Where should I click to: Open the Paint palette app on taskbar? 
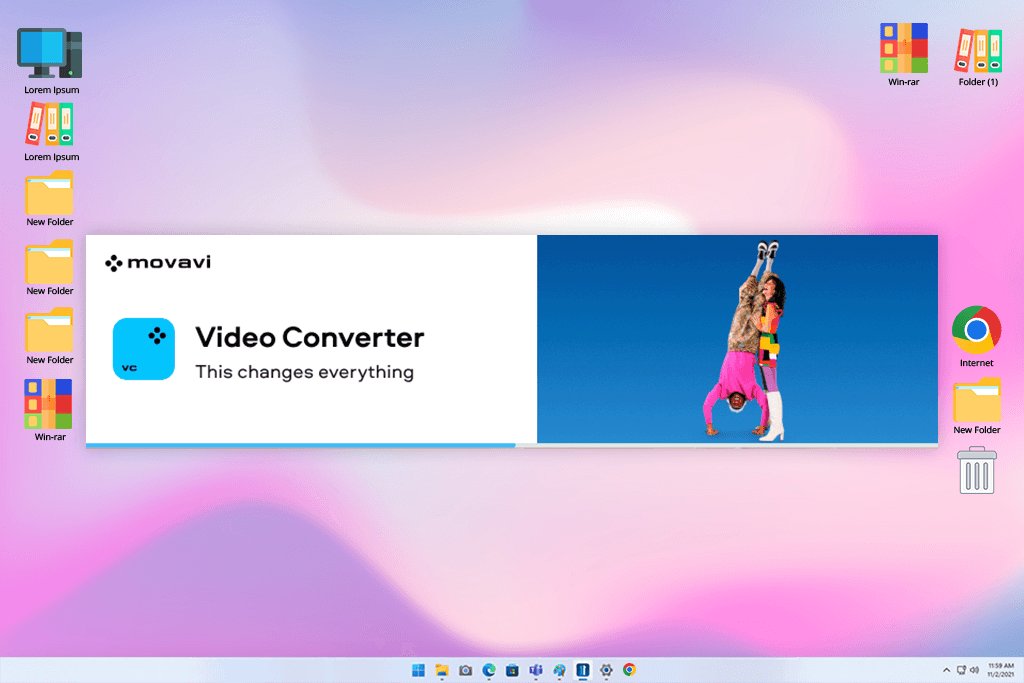point(560,670)
